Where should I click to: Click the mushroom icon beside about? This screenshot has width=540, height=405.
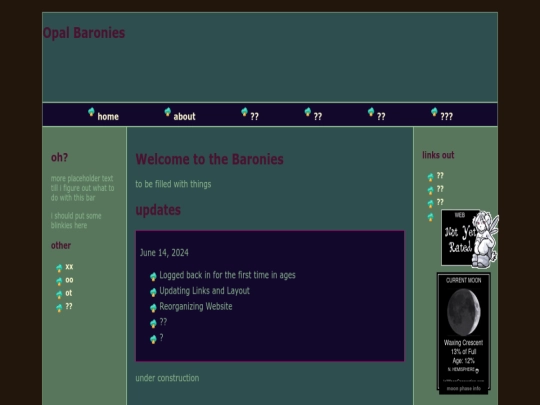click(168, 112)
